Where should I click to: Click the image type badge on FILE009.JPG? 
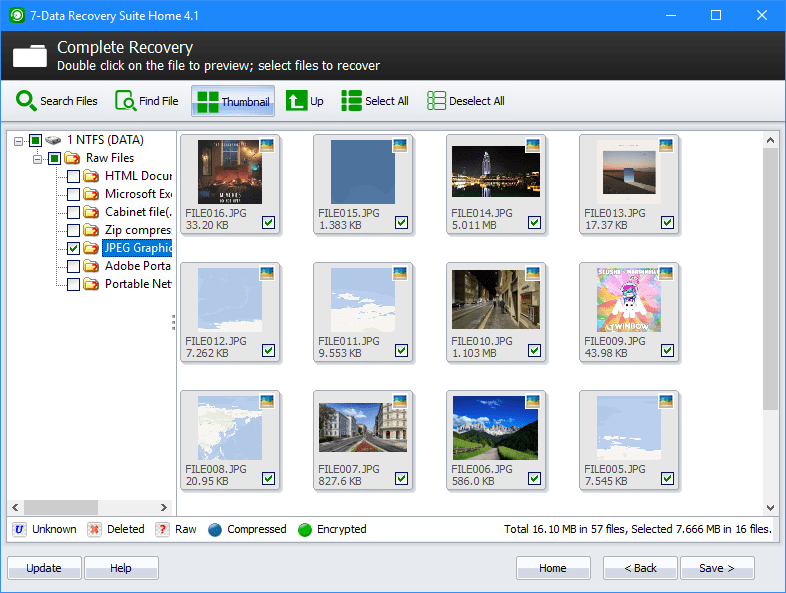[x=666, y=273]
